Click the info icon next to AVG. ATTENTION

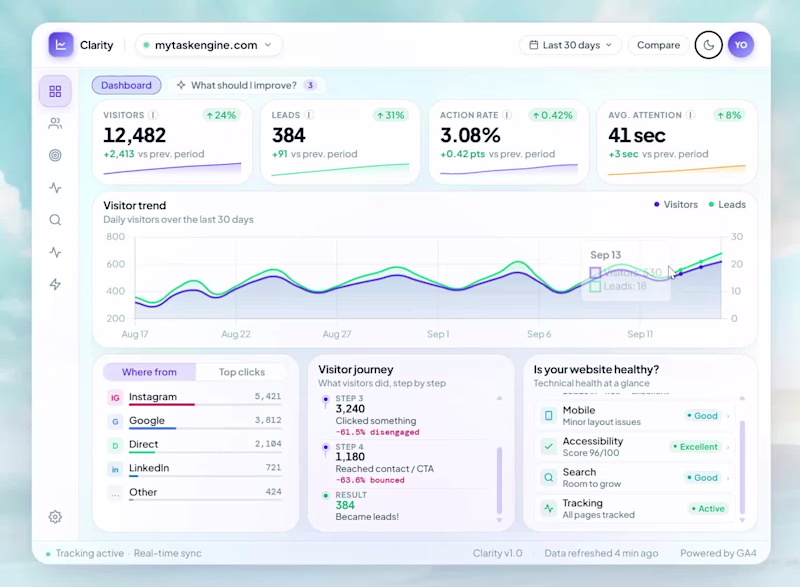[690, 115]
